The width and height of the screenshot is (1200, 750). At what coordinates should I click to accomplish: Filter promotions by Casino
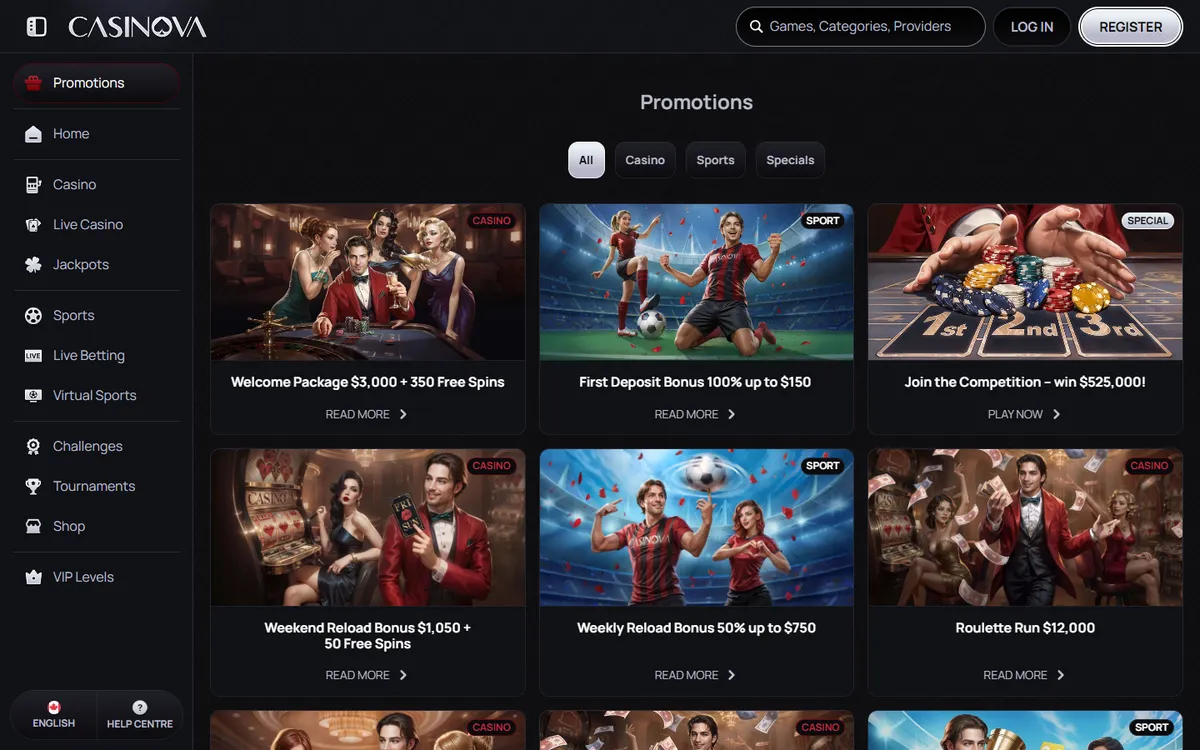(645, 160)
